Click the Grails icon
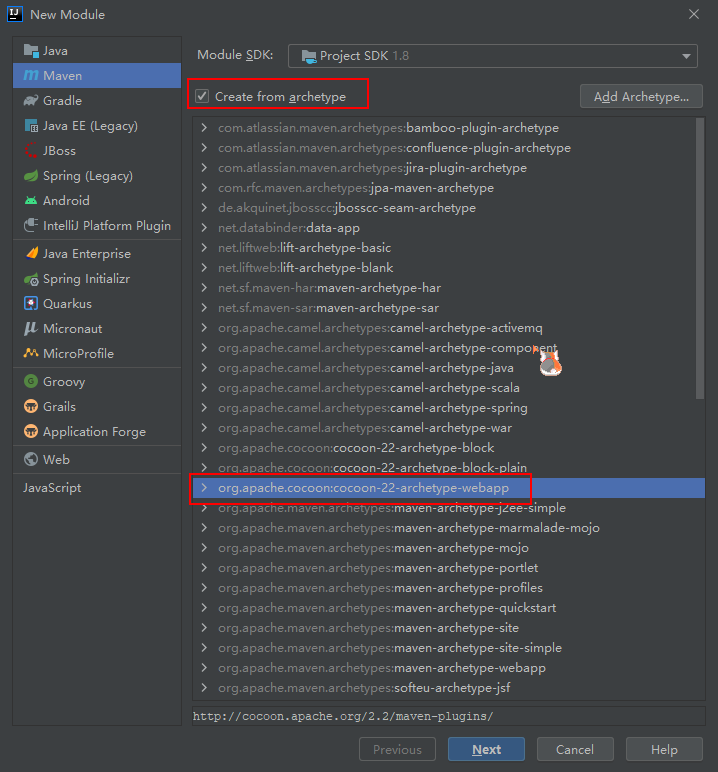The height and width of the screenshot is (772, 718). tap(31, 406)
